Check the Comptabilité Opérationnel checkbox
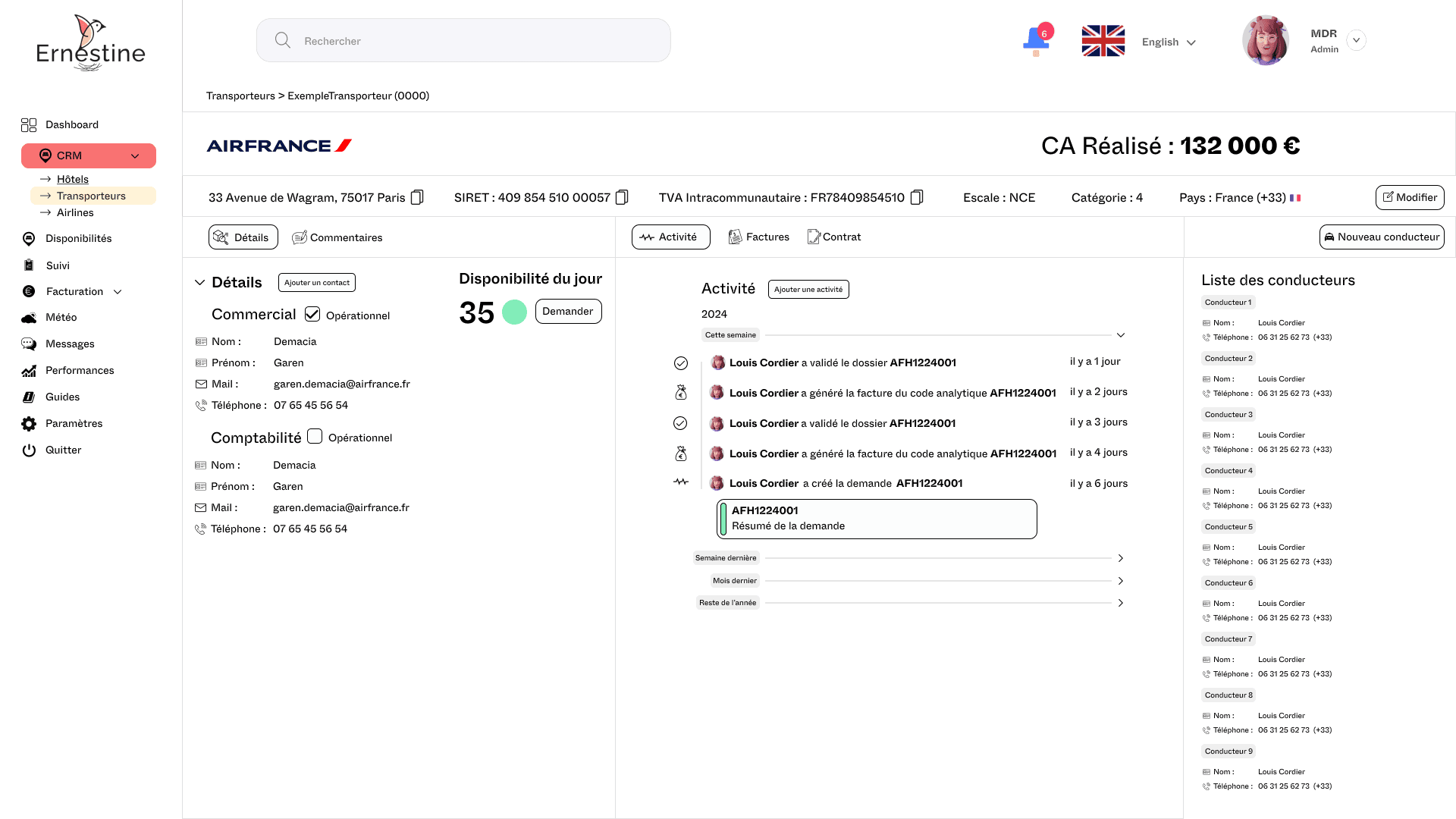 [x=315, y=436]
